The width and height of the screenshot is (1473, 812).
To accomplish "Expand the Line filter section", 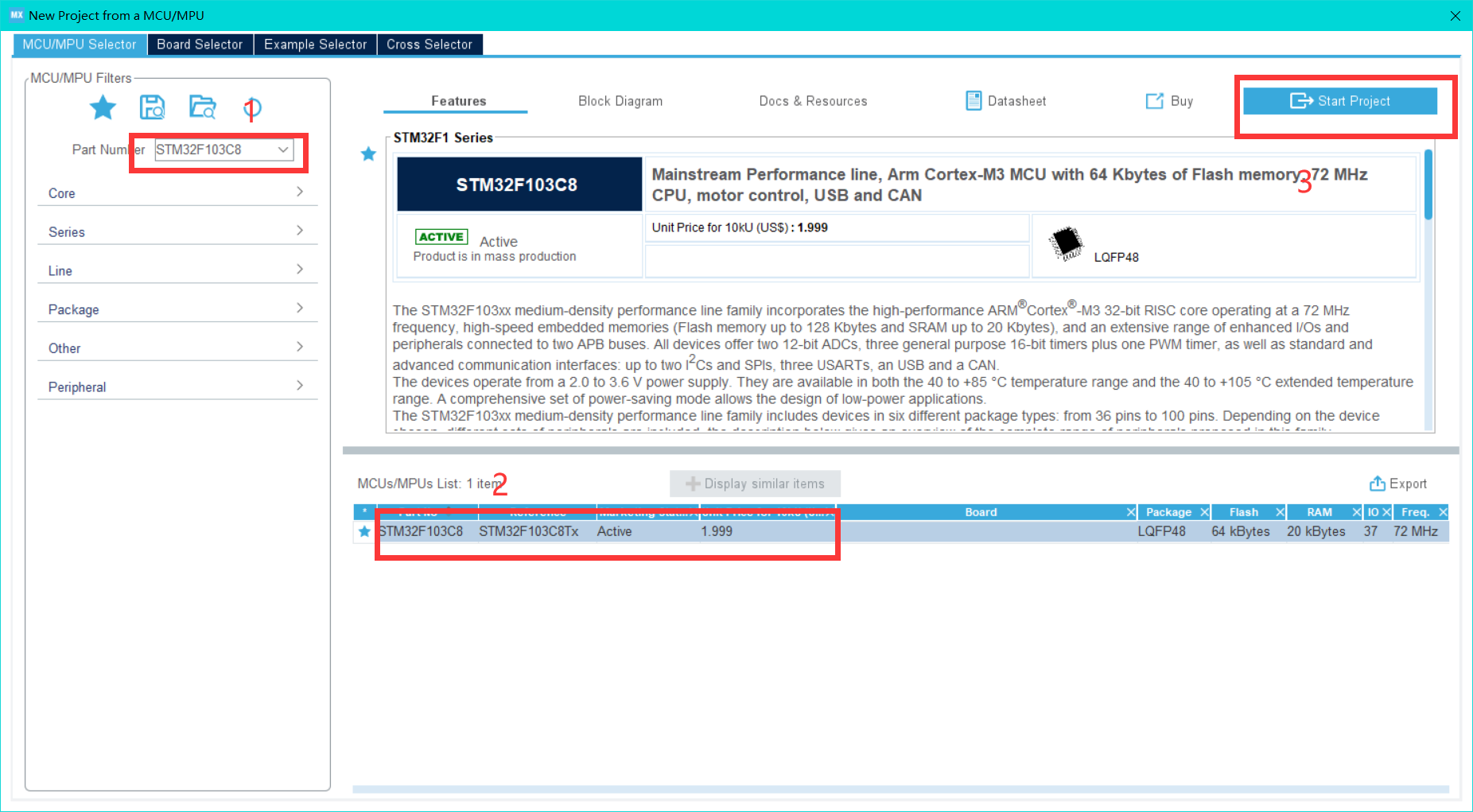I will 177,270.
